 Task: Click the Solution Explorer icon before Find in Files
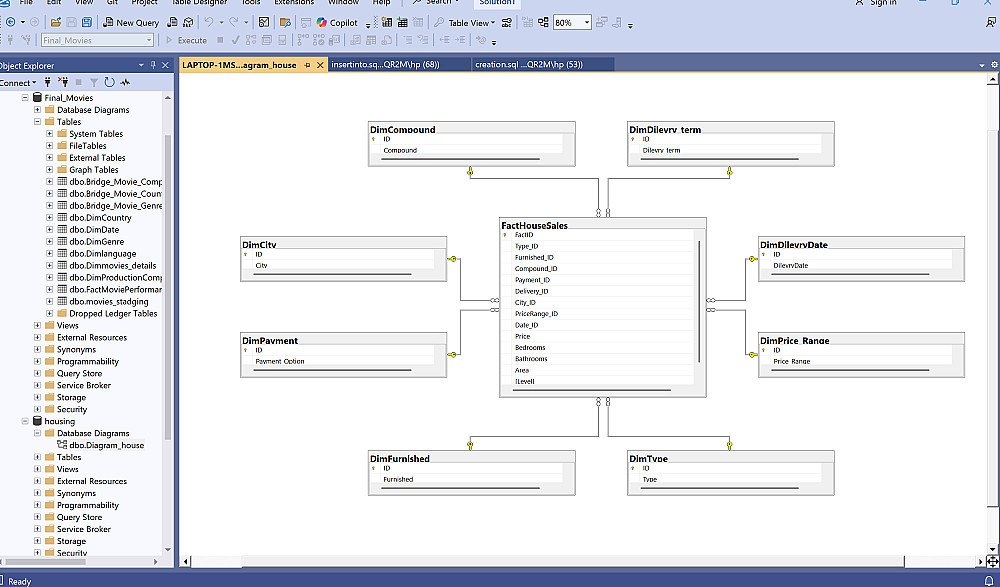coord(264,22)
